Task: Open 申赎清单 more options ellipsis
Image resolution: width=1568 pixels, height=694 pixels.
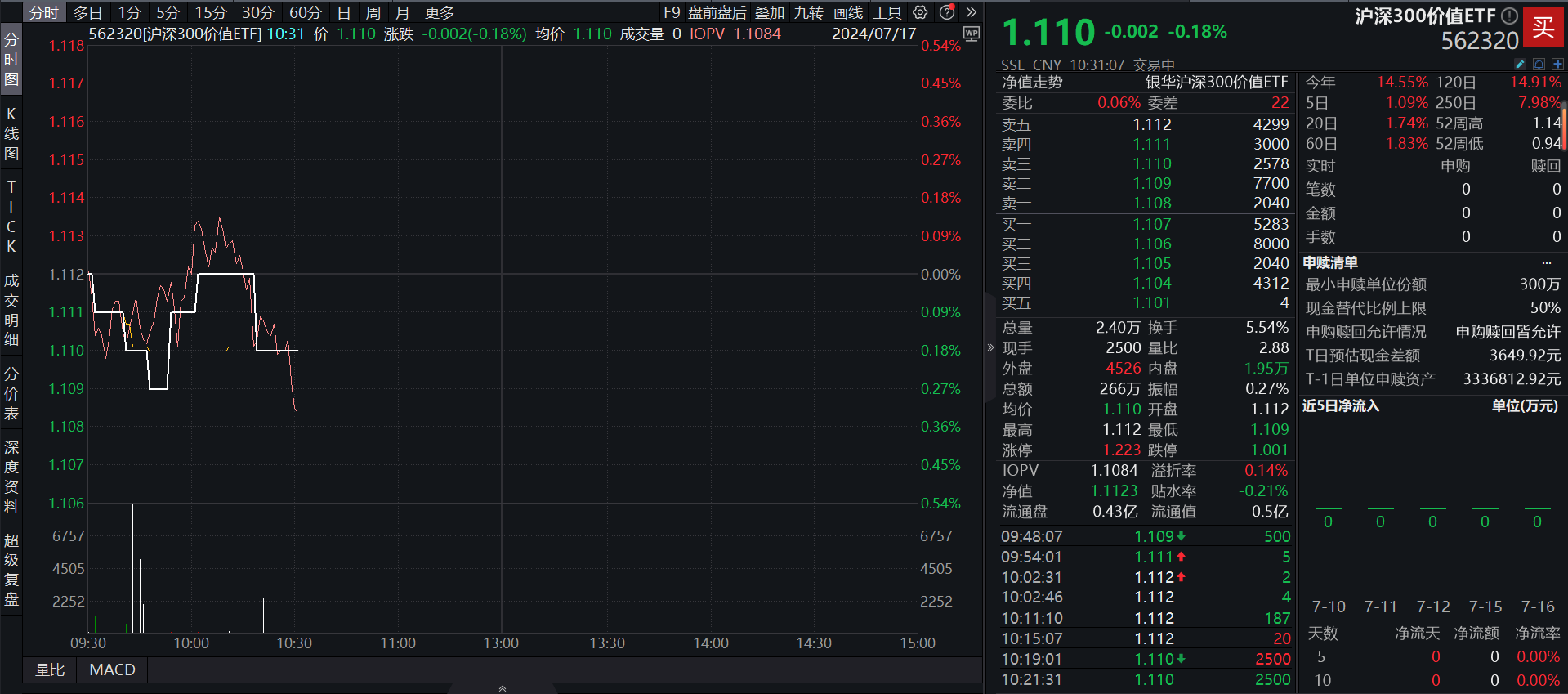Action: [x=1546, y=262]
